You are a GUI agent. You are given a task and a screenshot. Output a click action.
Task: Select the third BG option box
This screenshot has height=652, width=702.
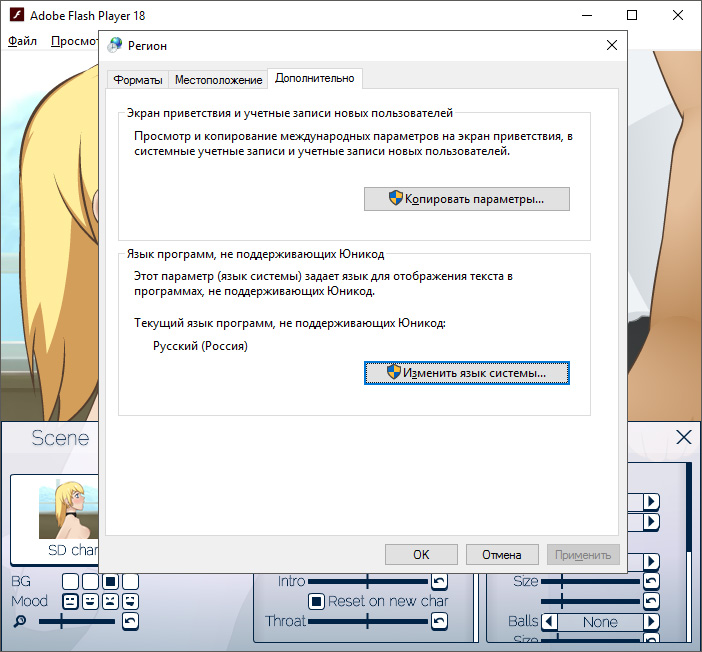pos(110,581)
